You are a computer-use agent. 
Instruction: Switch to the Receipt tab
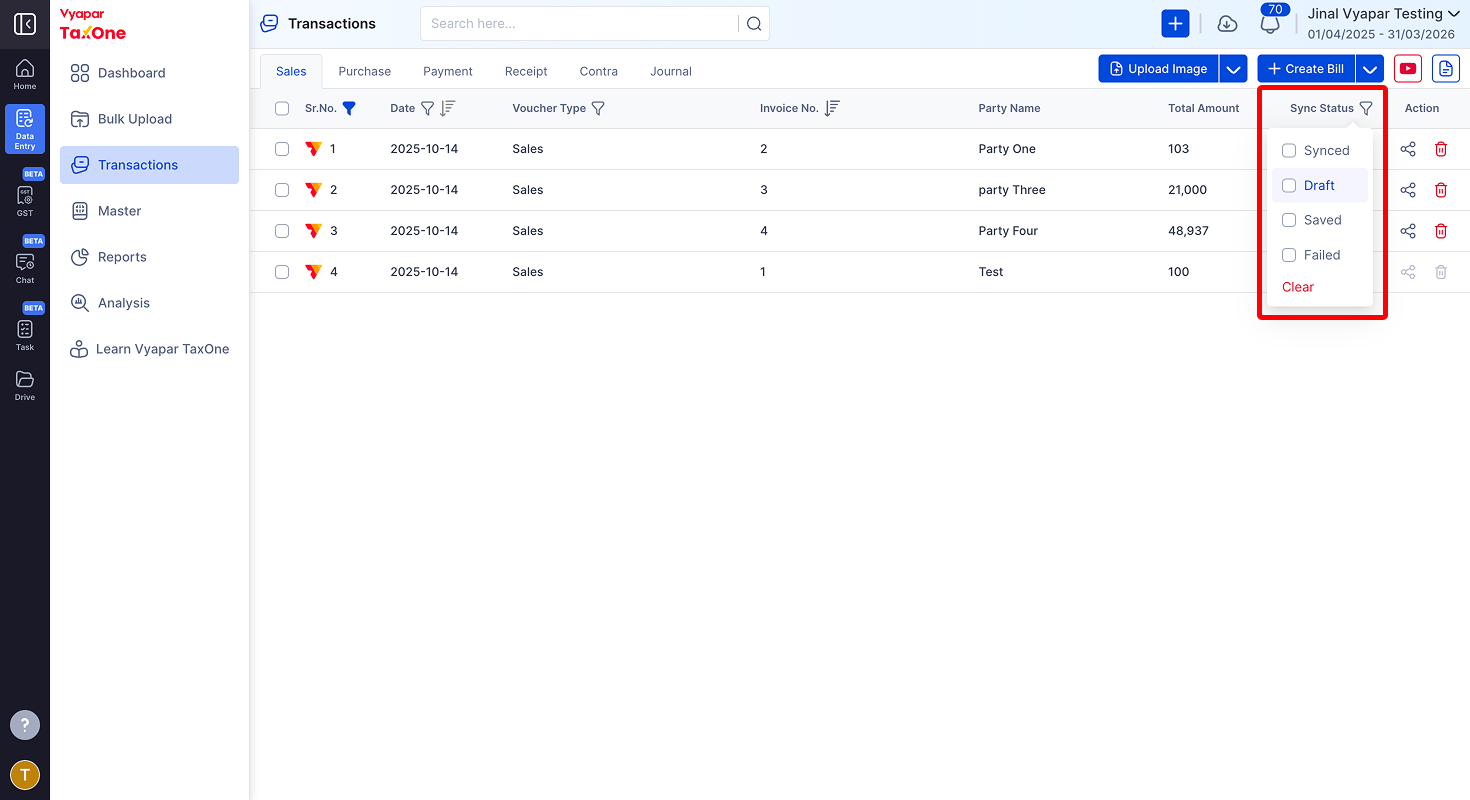pyautogui.click(x=526, y=71)
